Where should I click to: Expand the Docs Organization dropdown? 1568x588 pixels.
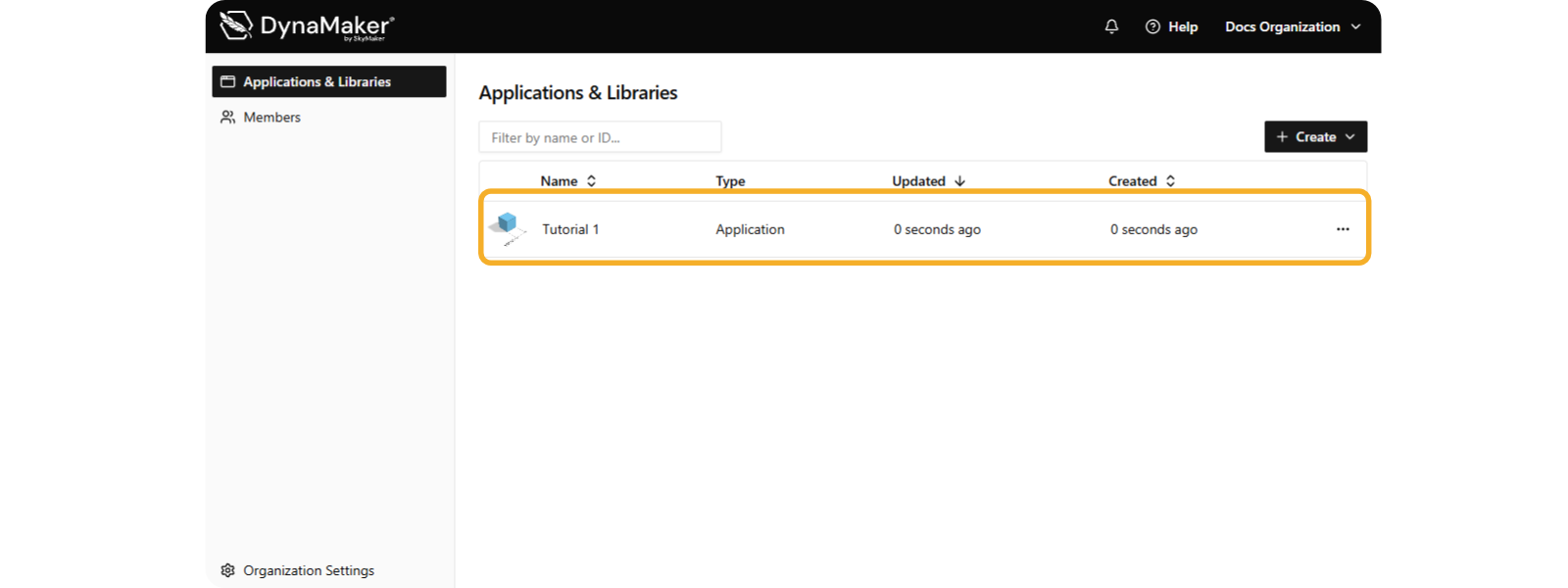1293,26
